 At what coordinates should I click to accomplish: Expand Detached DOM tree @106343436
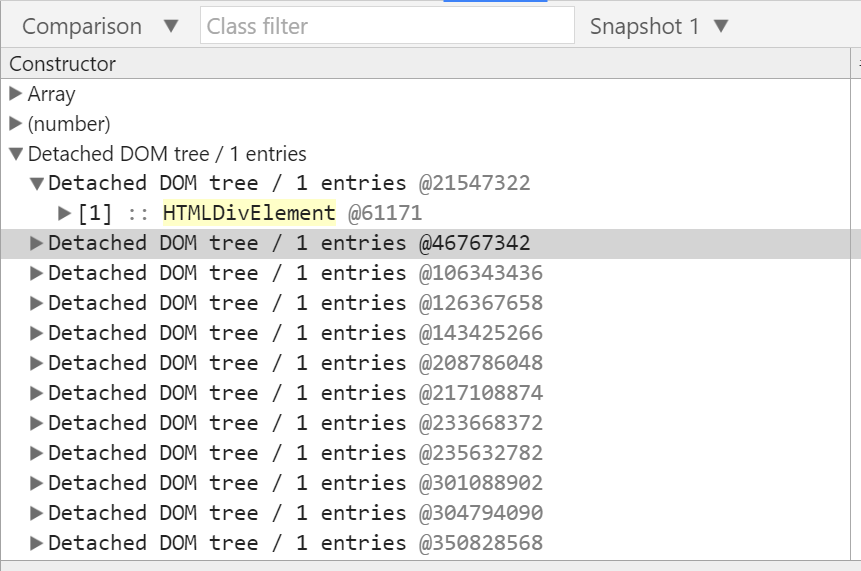click(36, 273)
